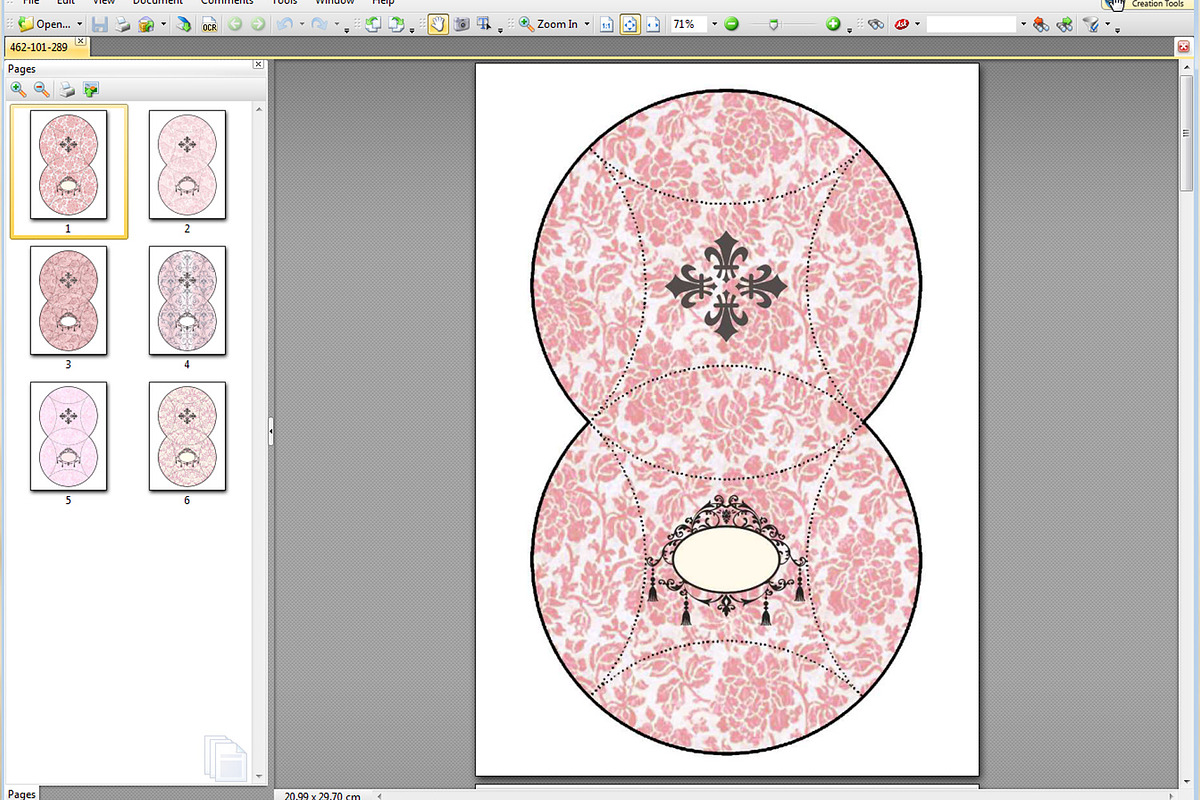
Task: Click the search filter funnel icon
Action: pos(1092,24)
